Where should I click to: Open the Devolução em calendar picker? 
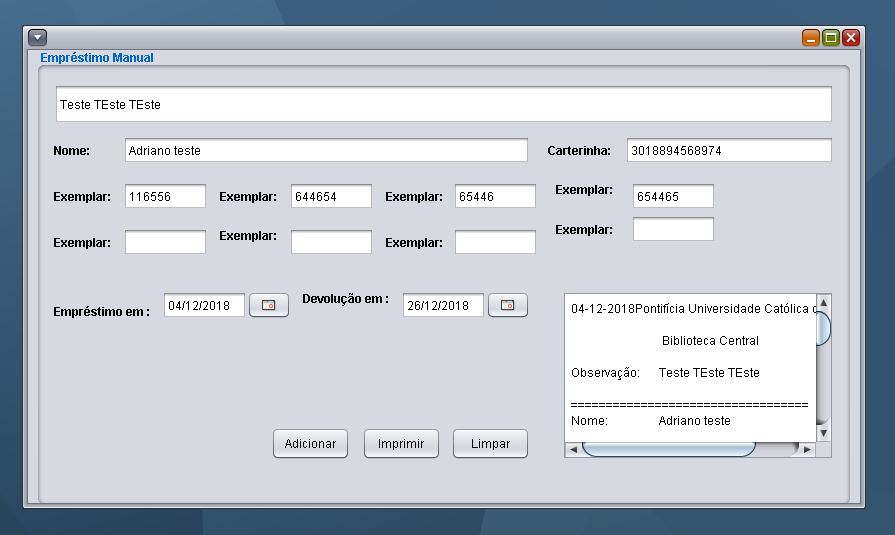pos(507,305)
